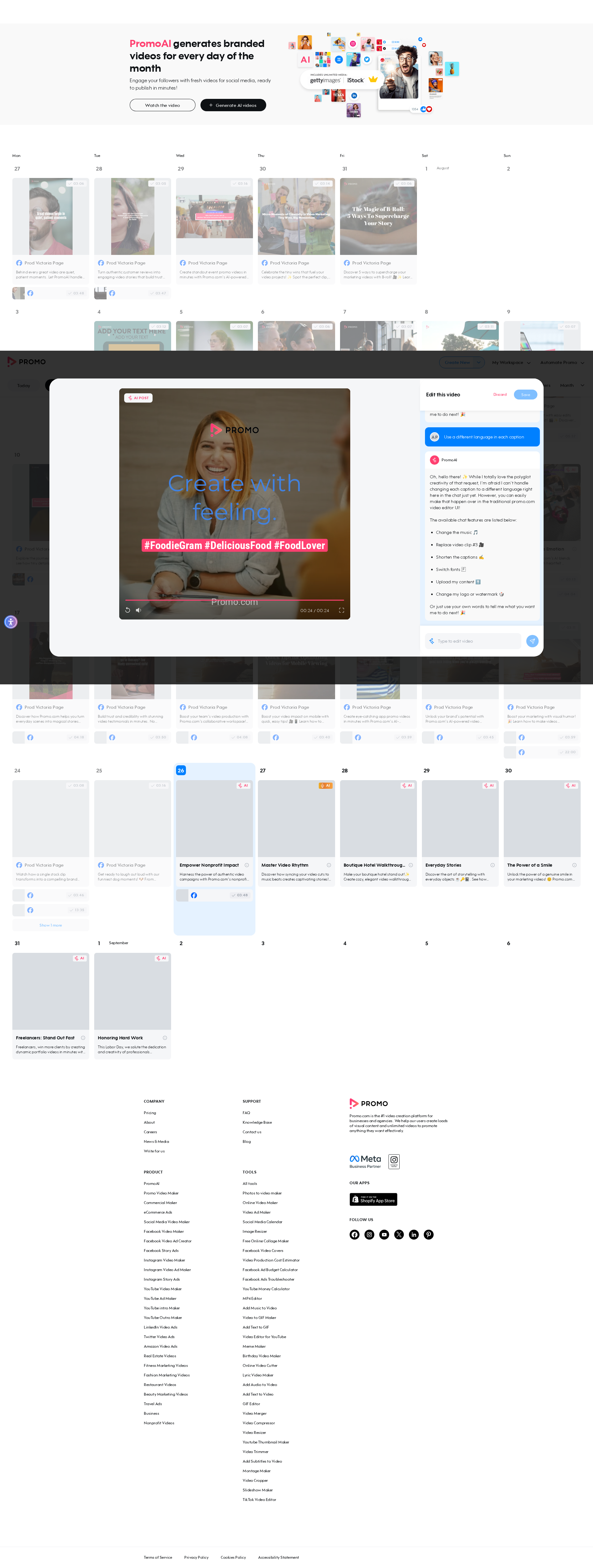The image size is (593, 1568).
Task: Open the FAQ link under Support
Action: [246, 1113]
